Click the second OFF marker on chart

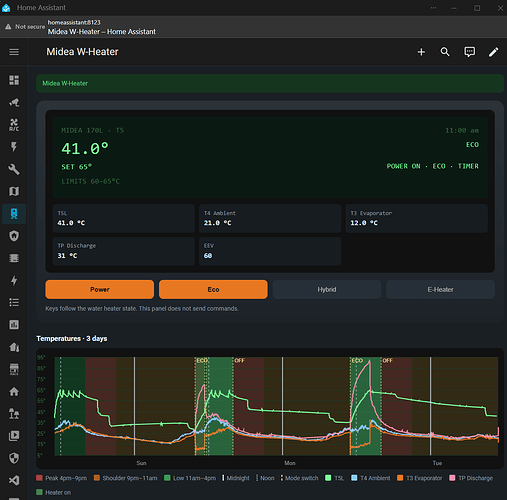pyautogui.click(x=387, y=361)
